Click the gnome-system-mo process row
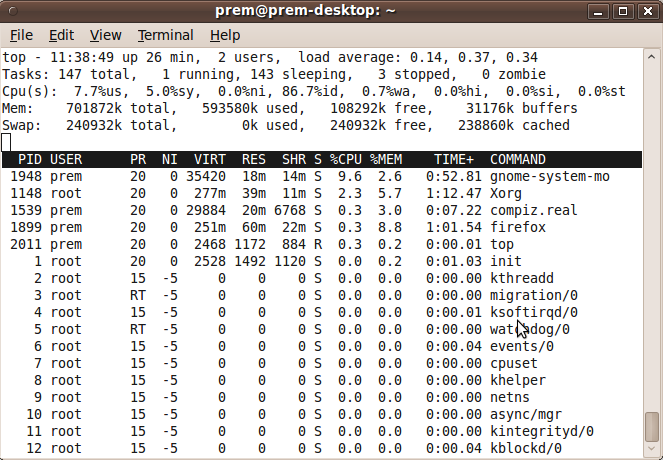Viewport: 663px width, 460px height. 322,176
